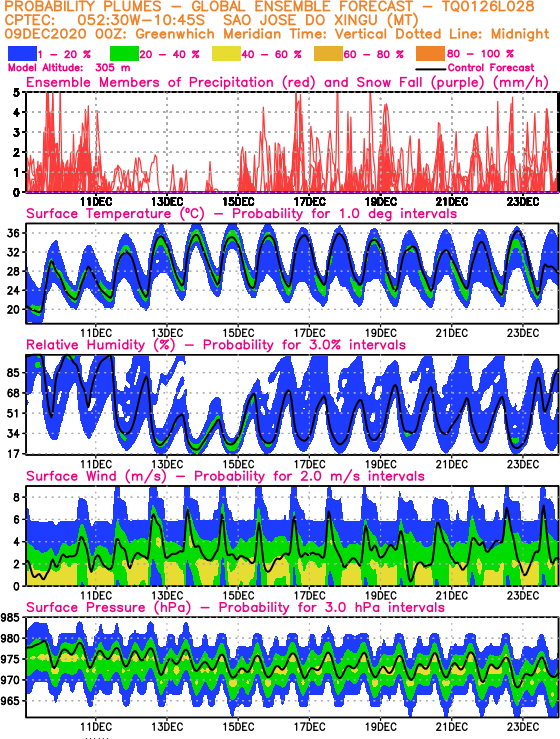Click the black Control Forecast legend line
This screenshot has height=739, width=560.
coord(431,69)
